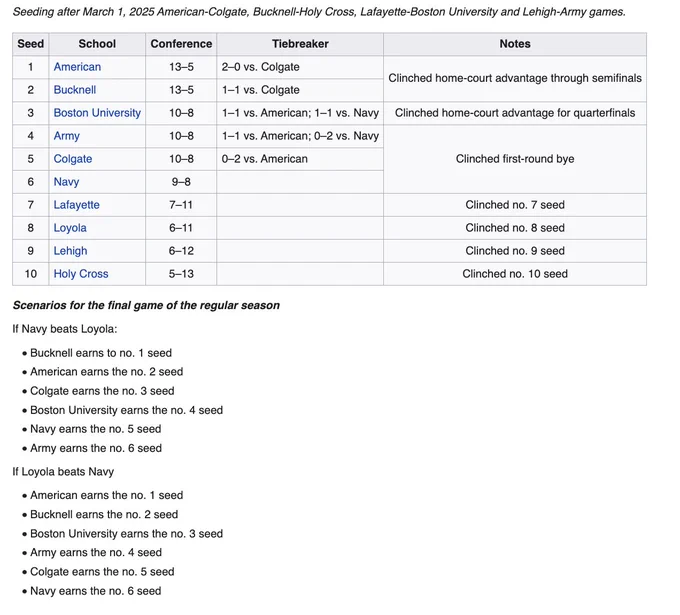Select 'American earns the no. 1 seed'
The image size is (680, 615).
pos(106,495)
